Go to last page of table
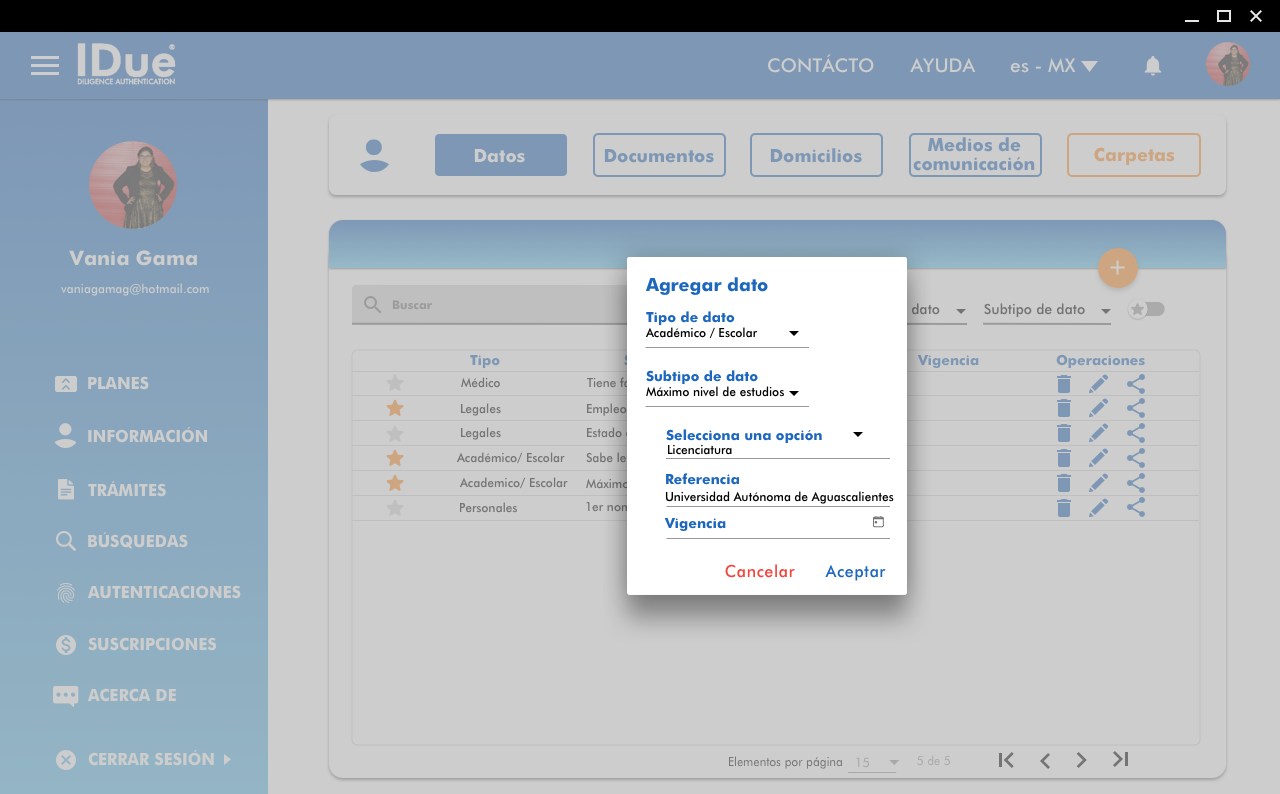 (1120, 760)
